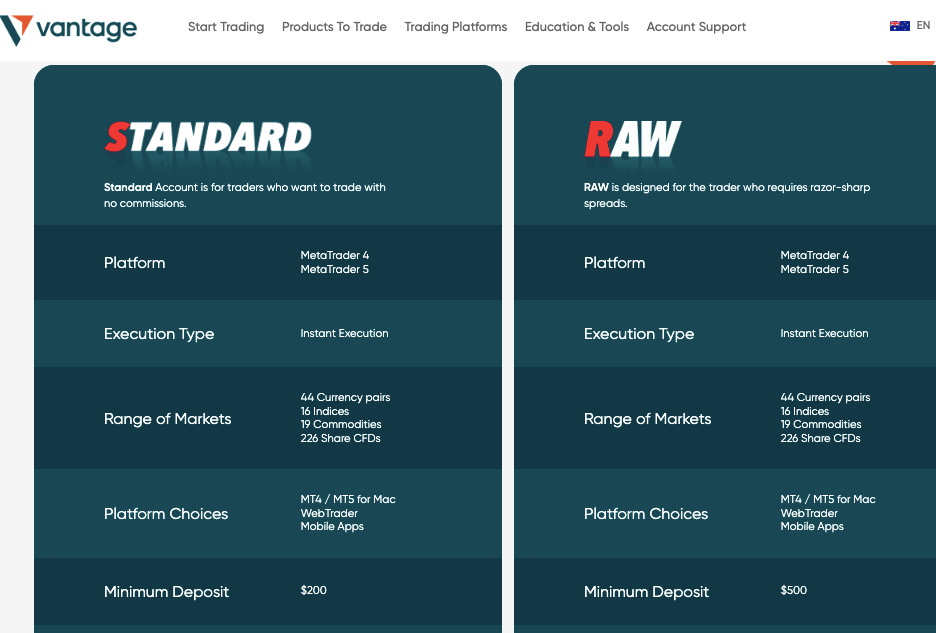936x633 pixels.
Task: Click Minimum Deposit label in Standard card
Action: (167, 592)
